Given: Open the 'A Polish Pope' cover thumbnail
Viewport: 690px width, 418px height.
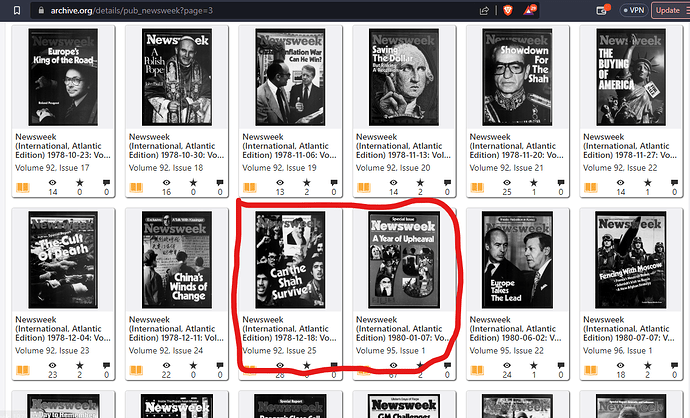Looking at the screenshot, I should [177, 77].
